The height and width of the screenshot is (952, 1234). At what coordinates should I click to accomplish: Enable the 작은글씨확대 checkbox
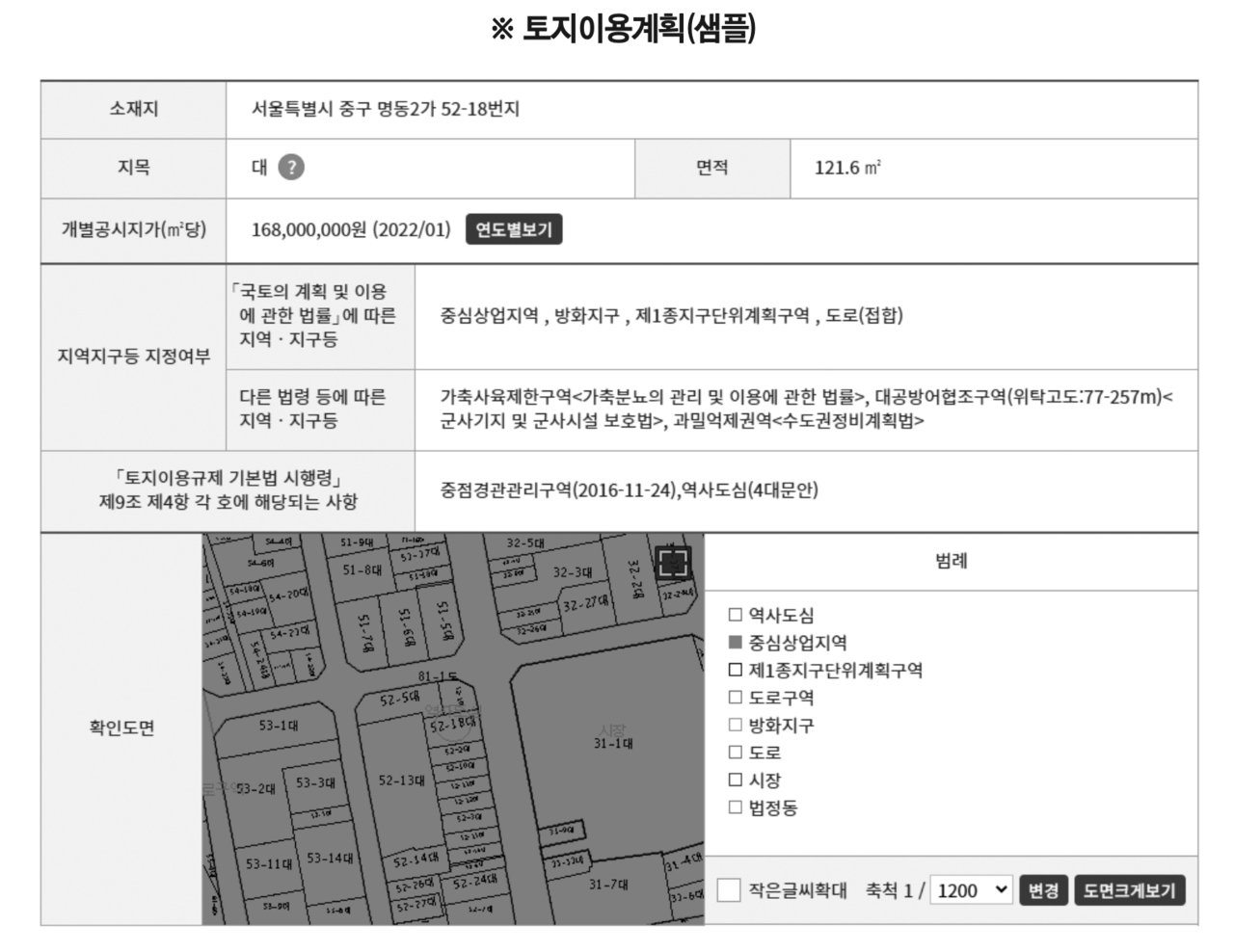[x=729, y=890]
